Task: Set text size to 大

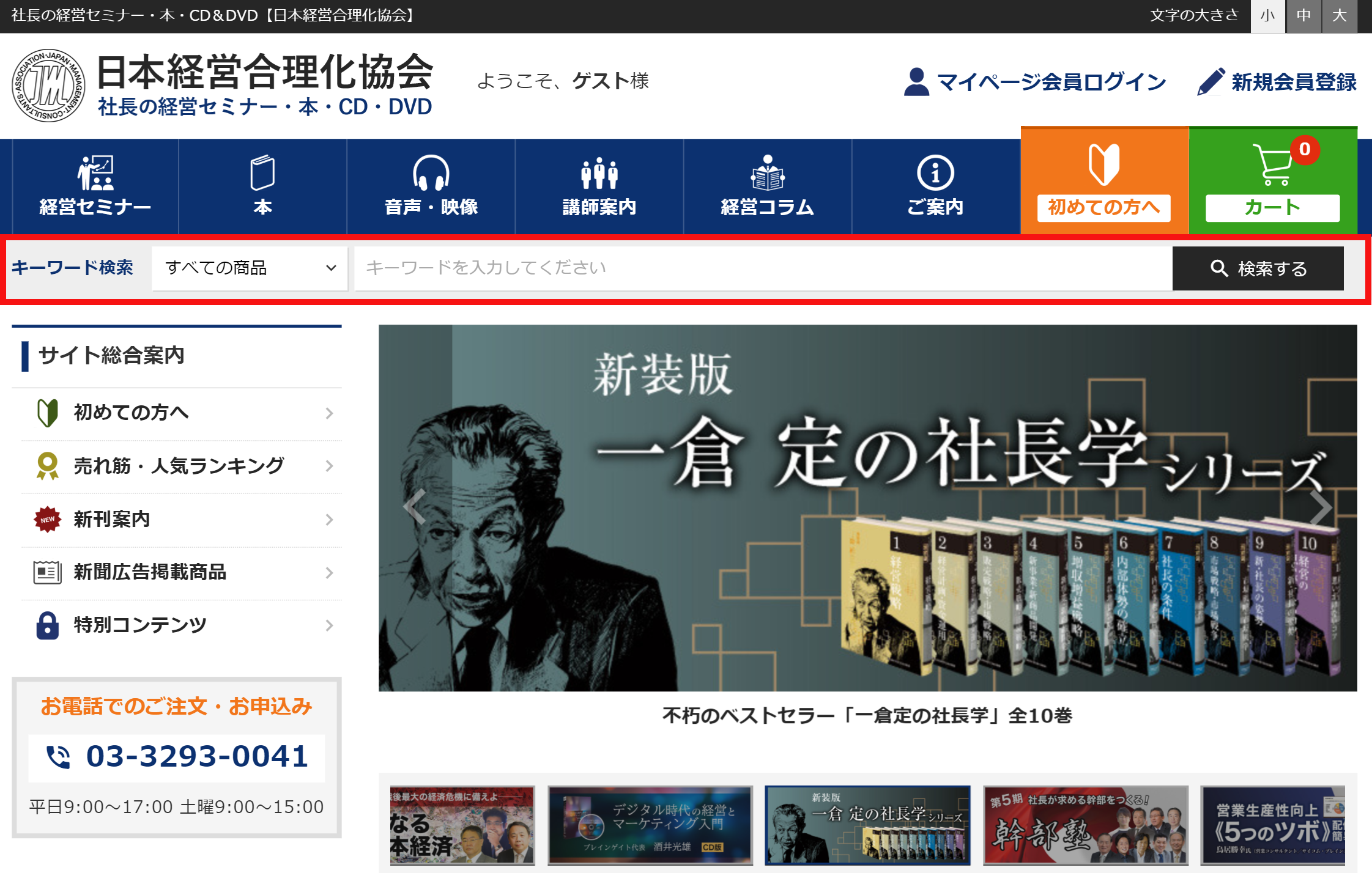Action: tap(1339, 16)
